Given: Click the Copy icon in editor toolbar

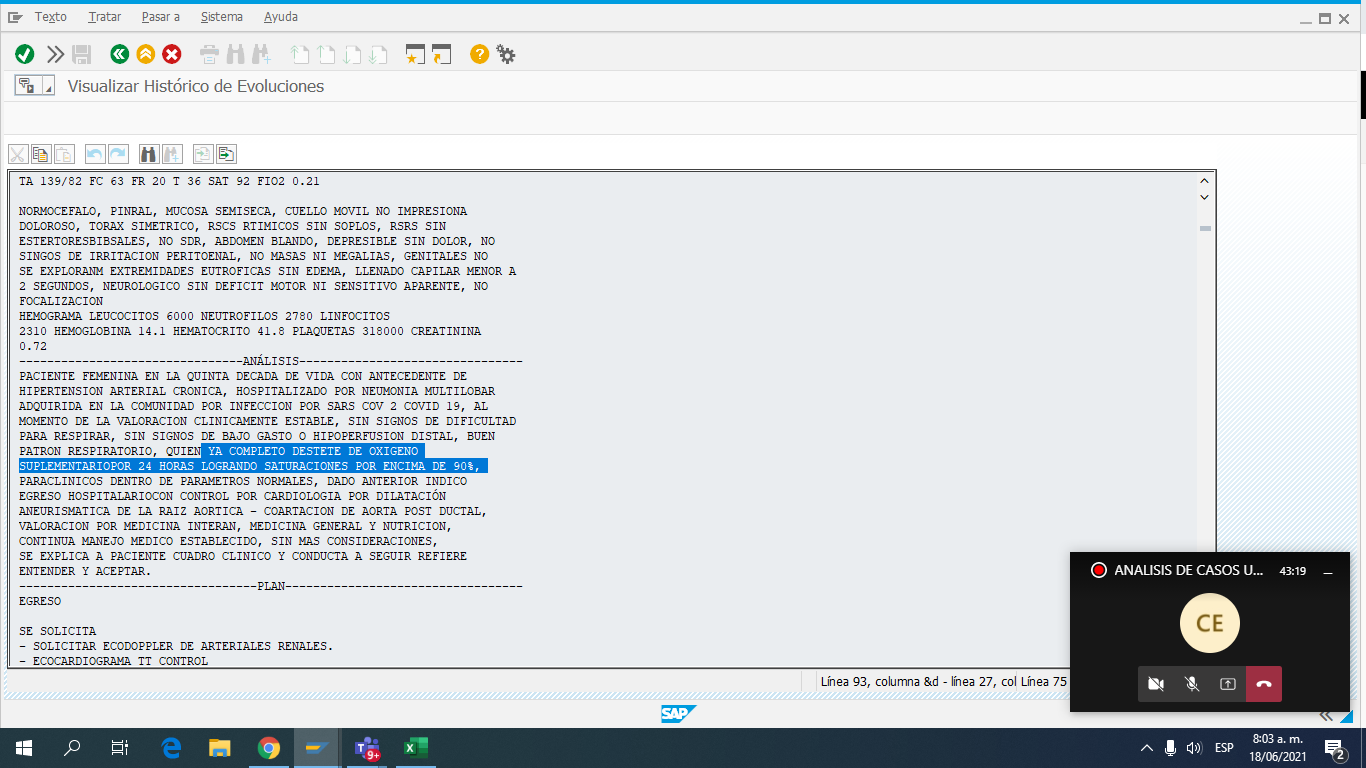Looking at the screenshot, I should 41,154.
